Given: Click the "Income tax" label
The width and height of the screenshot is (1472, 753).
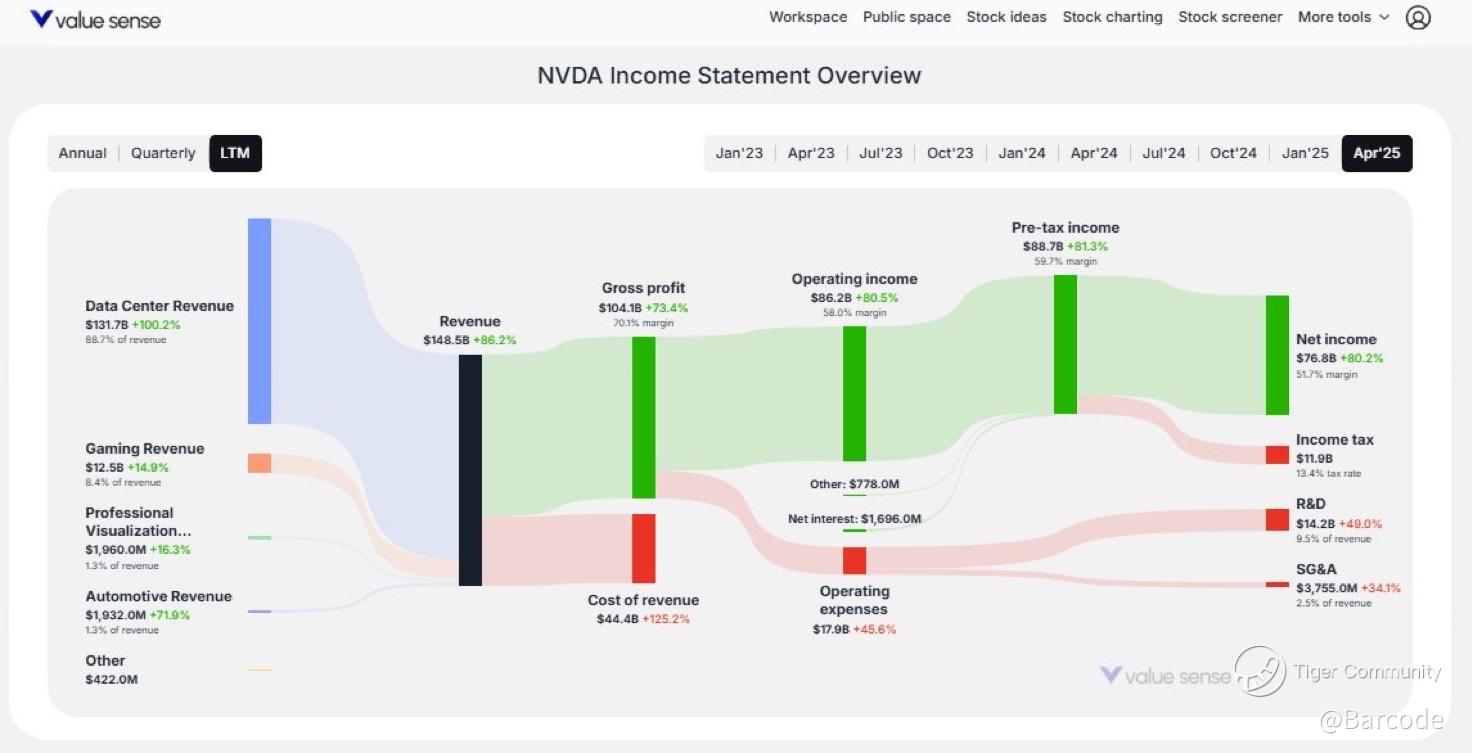Looking at the screenshot, I should [x=1335, y=439].
